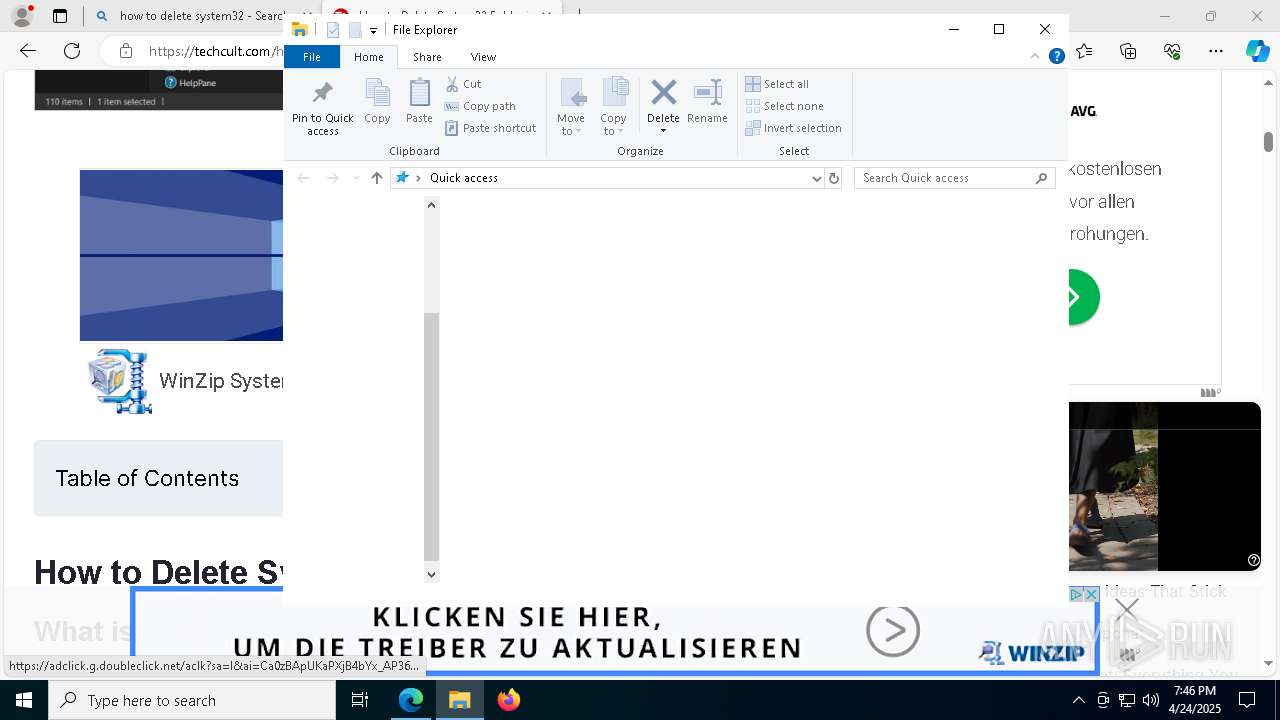
Task: Go up one folder level
Action: click(376, 178)
